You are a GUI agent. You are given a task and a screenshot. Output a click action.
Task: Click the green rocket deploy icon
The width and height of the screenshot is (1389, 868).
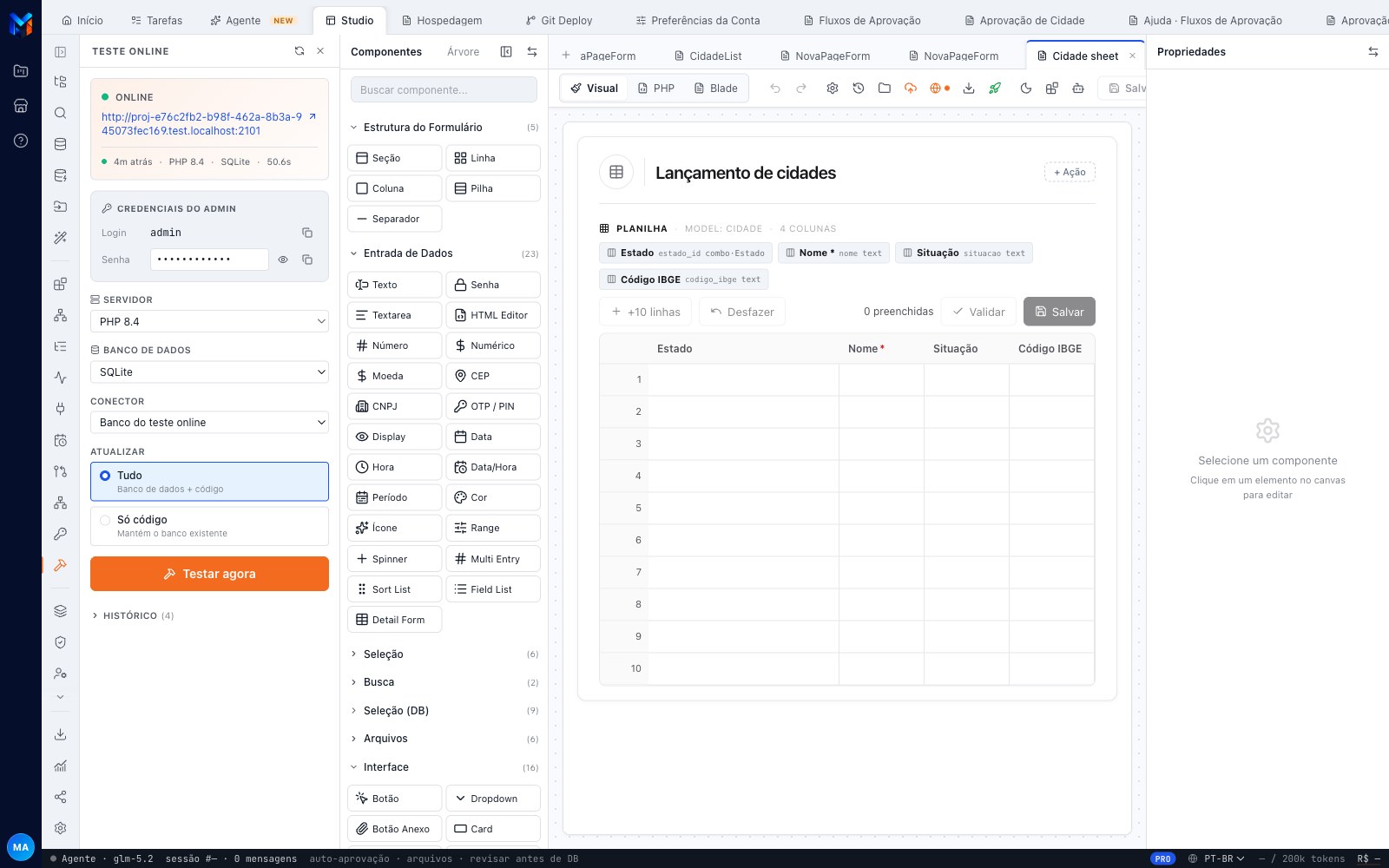[x=995, y=89]
